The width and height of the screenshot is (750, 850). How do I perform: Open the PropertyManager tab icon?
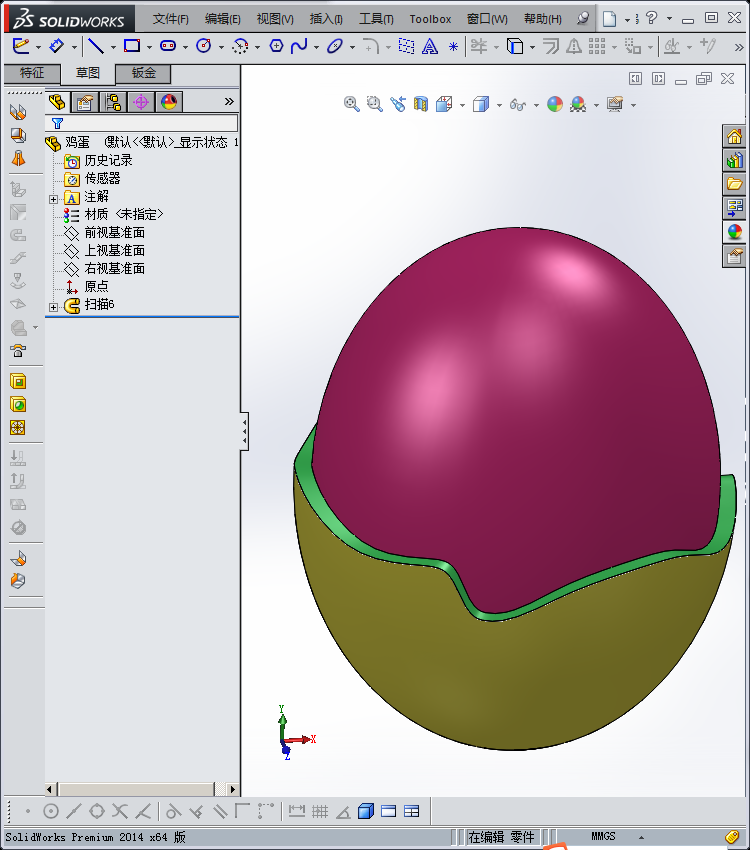click(85, 102)
